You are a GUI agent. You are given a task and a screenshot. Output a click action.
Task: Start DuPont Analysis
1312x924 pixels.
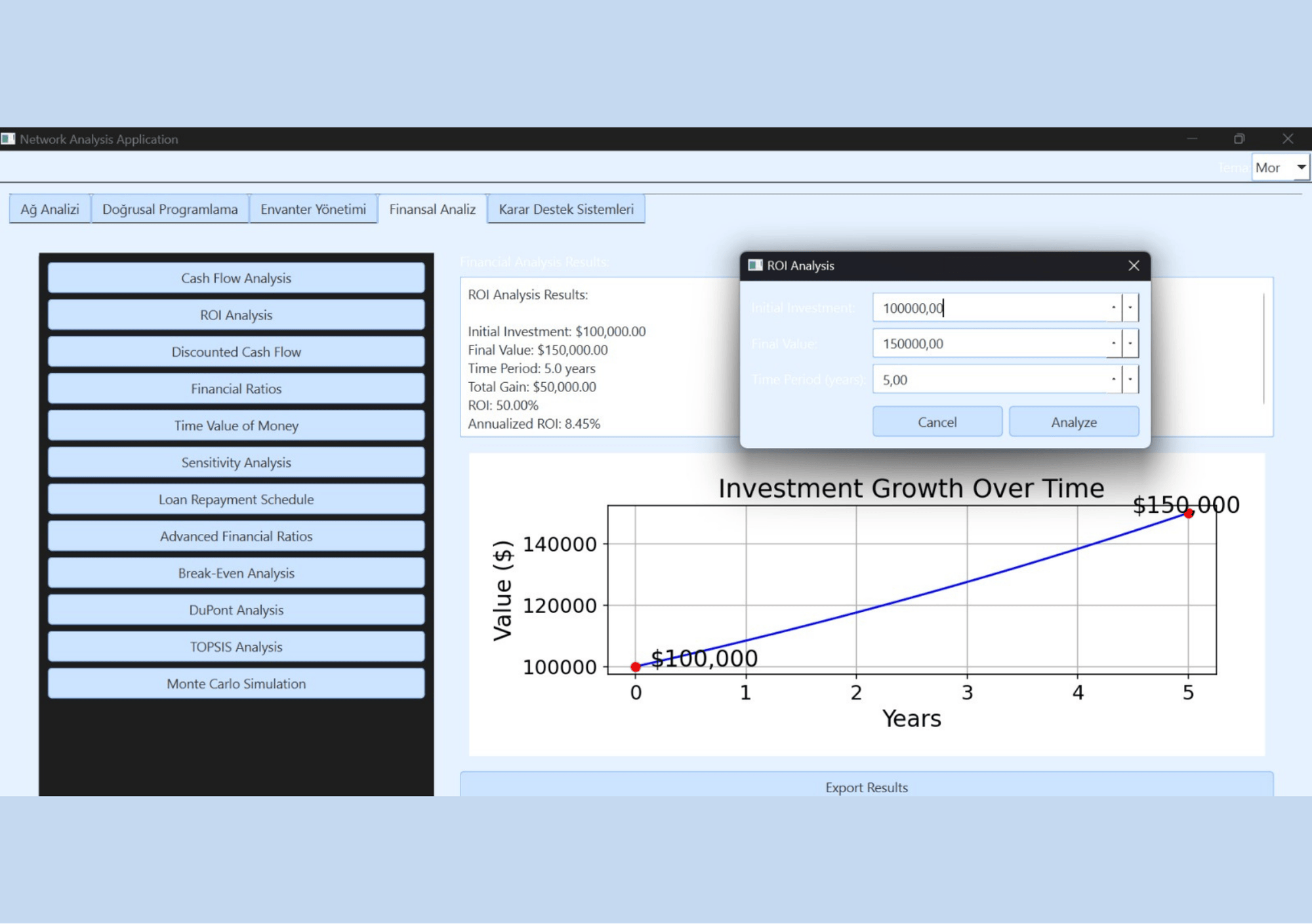pyautogui.click(x=236, y=610)
